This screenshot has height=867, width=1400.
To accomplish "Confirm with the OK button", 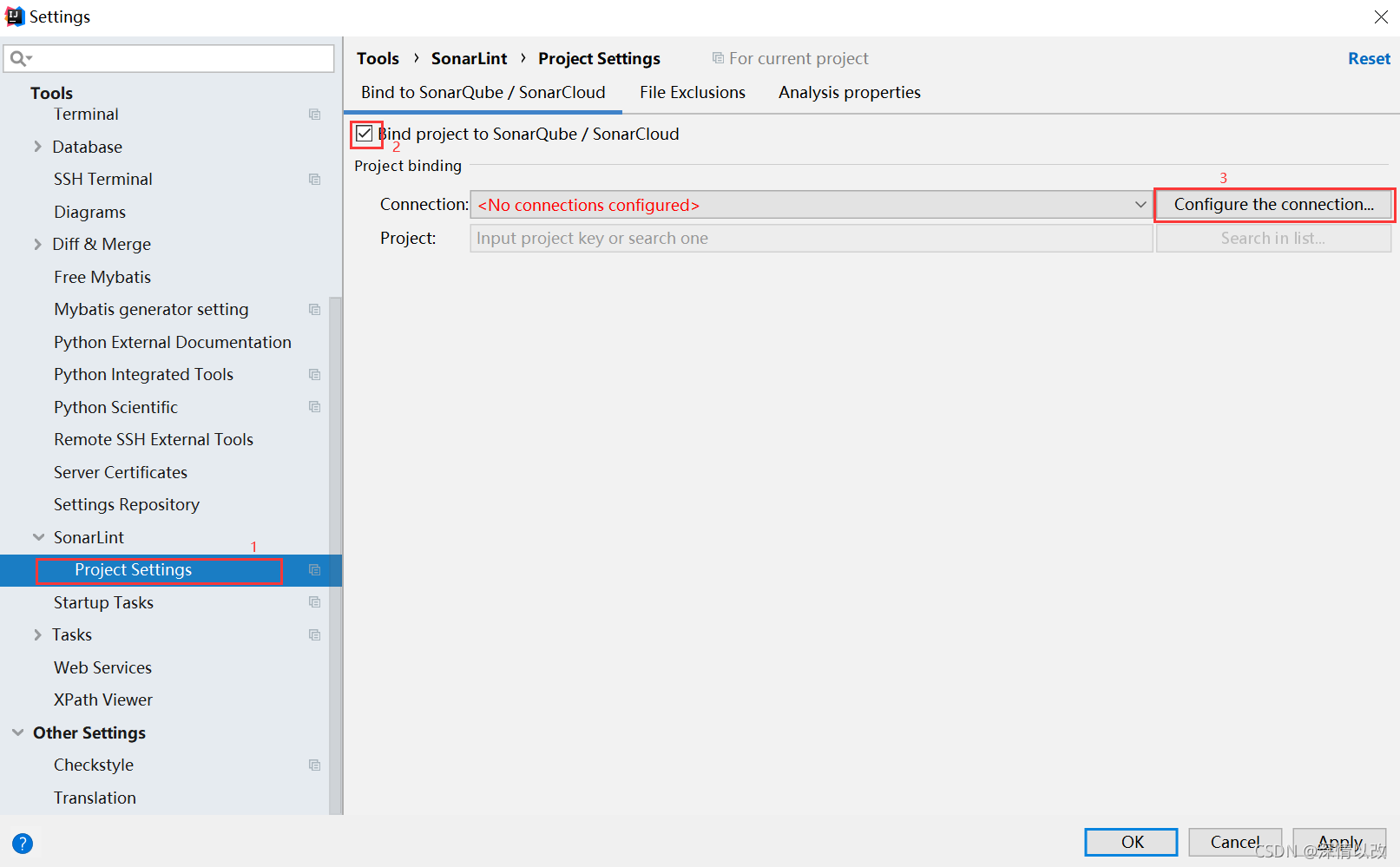I will tap(1131, 842).
